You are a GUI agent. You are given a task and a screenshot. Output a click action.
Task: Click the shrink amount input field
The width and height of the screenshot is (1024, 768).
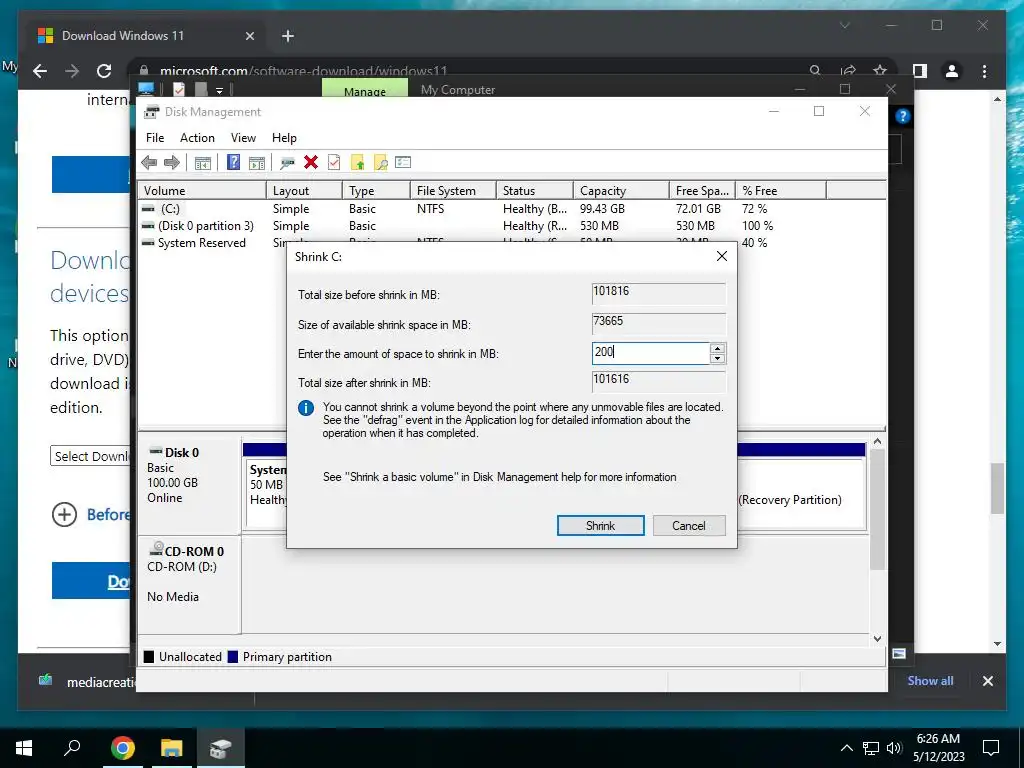coord(650,353)
